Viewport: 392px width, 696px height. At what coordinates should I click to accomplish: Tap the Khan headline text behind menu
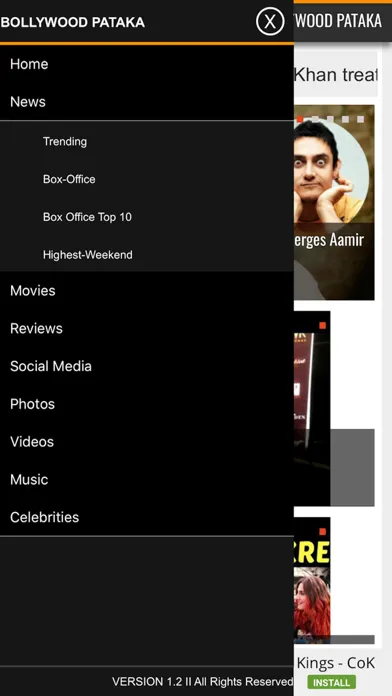(336, 75)
